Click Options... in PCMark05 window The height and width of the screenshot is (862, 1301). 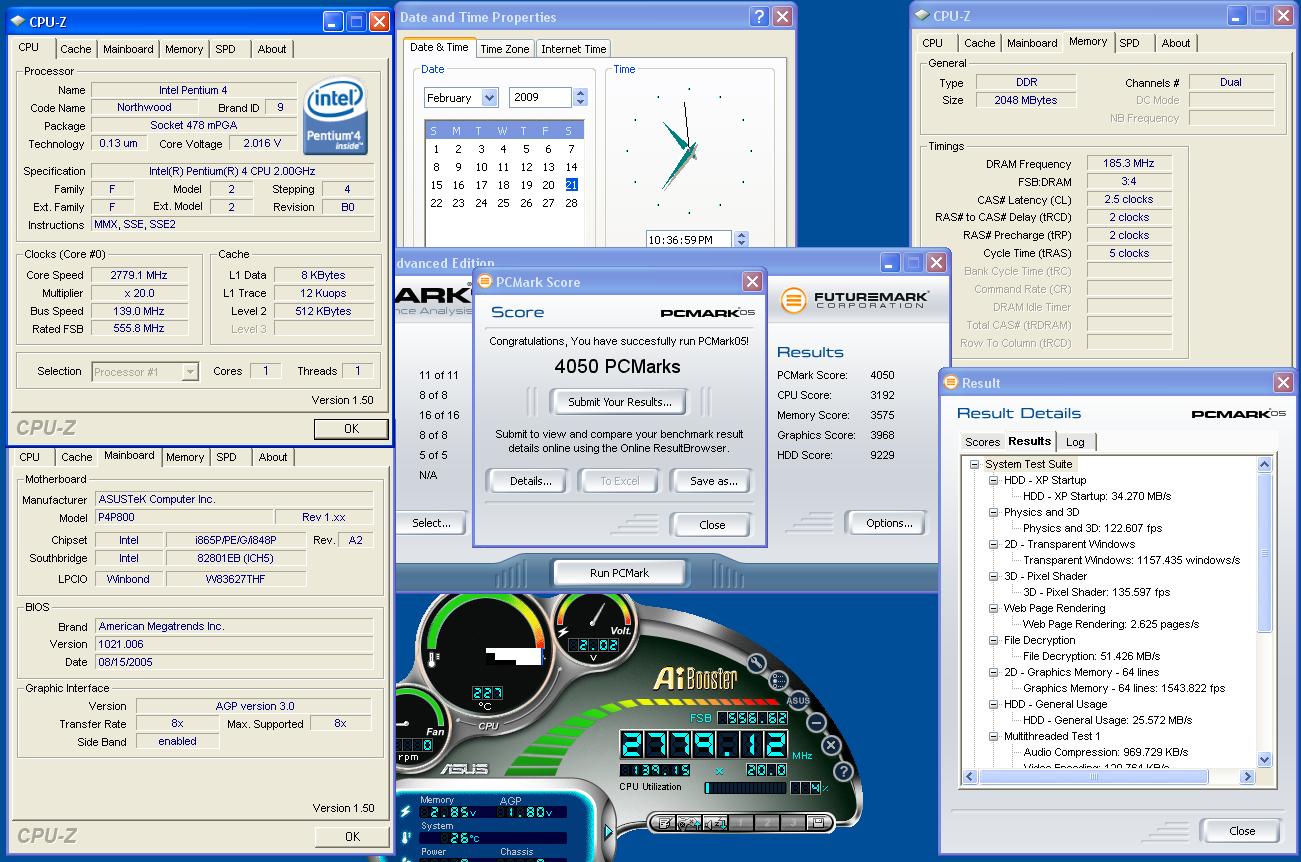coord(889,523)
